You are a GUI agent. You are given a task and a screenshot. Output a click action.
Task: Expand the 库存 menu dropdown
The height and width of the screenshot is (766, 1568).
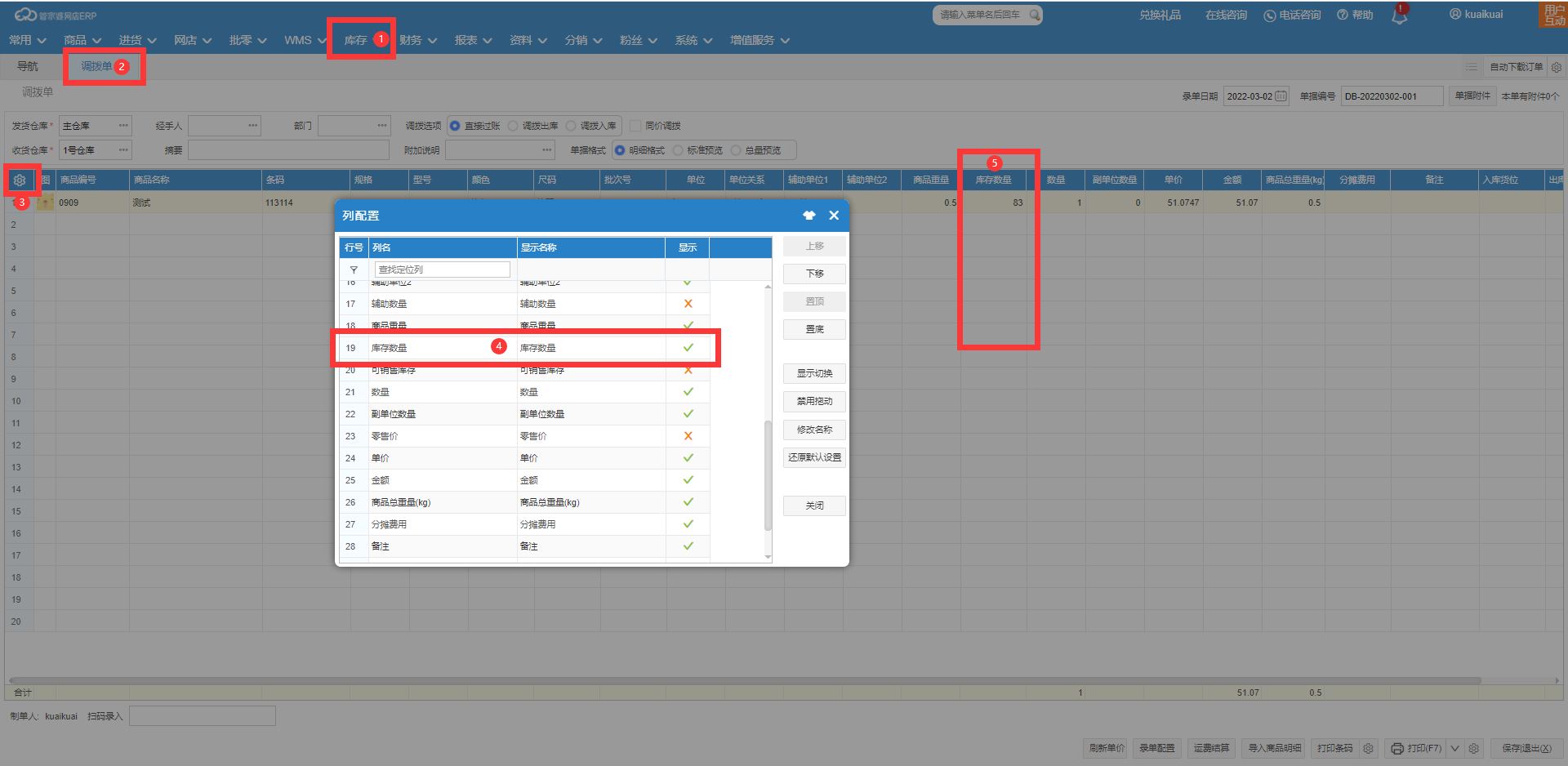click(x=356, y=40)
